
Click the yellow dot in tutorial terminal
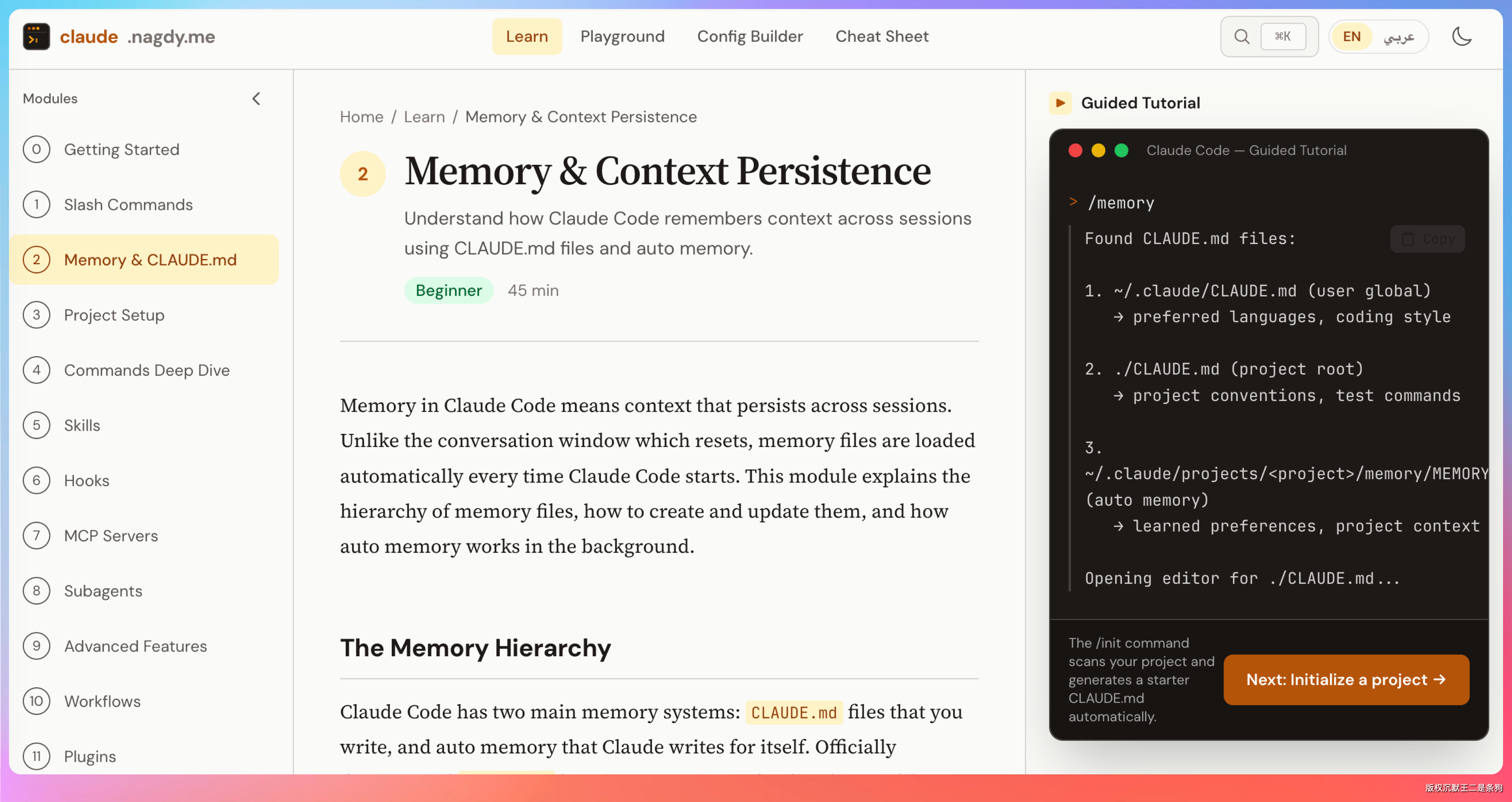[x=1098, y=151]
